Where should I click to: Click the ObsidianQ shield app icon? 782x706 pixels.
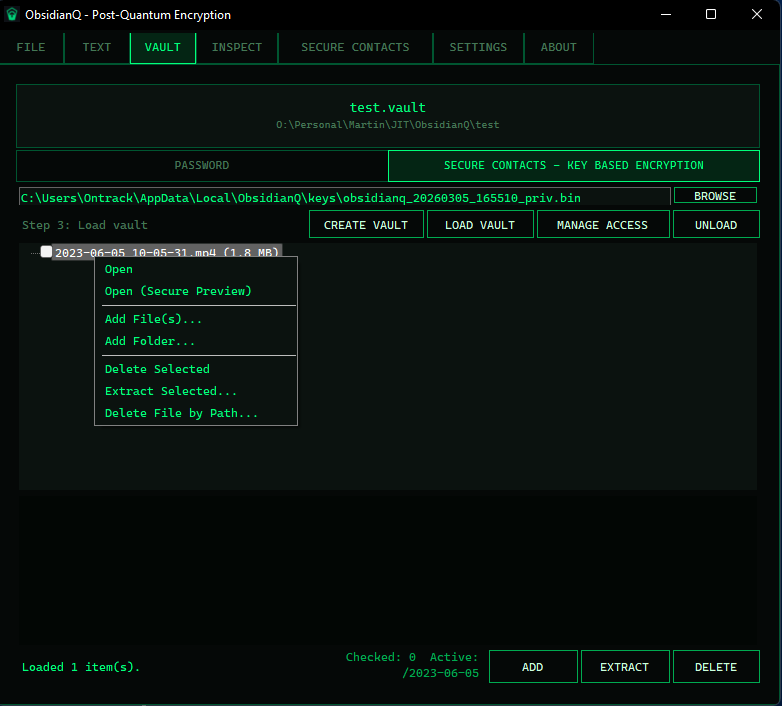[12, 14]
